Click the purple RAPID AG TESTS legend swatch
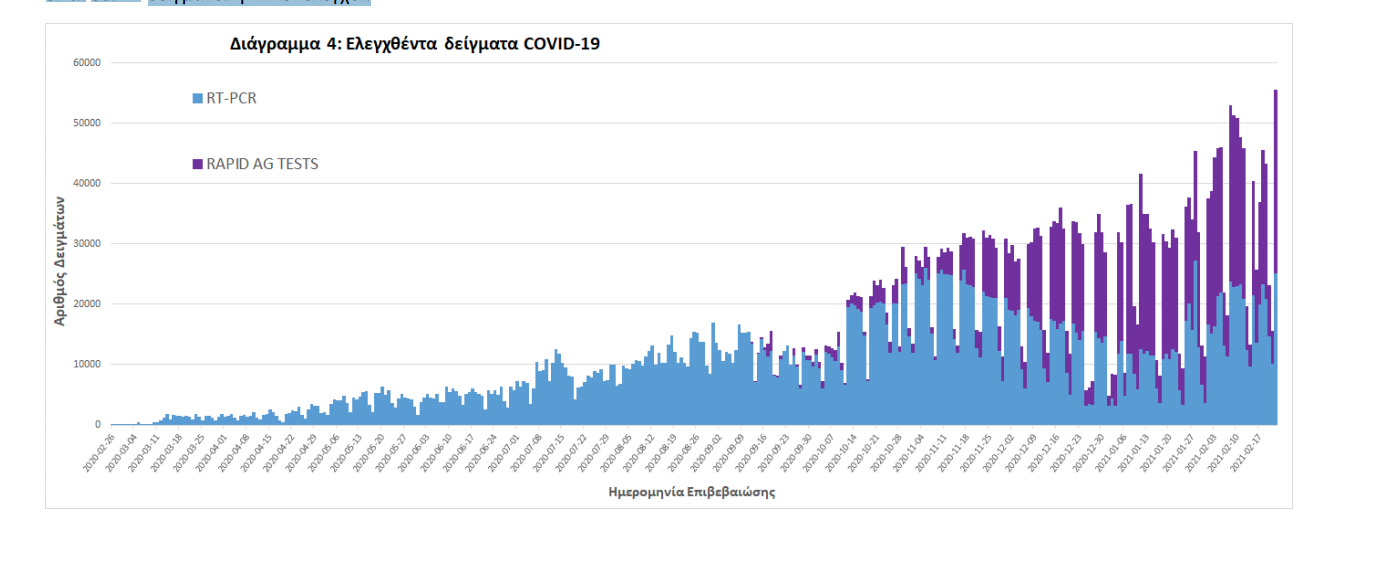This screenshot has height=580, width=1394. 198,164
